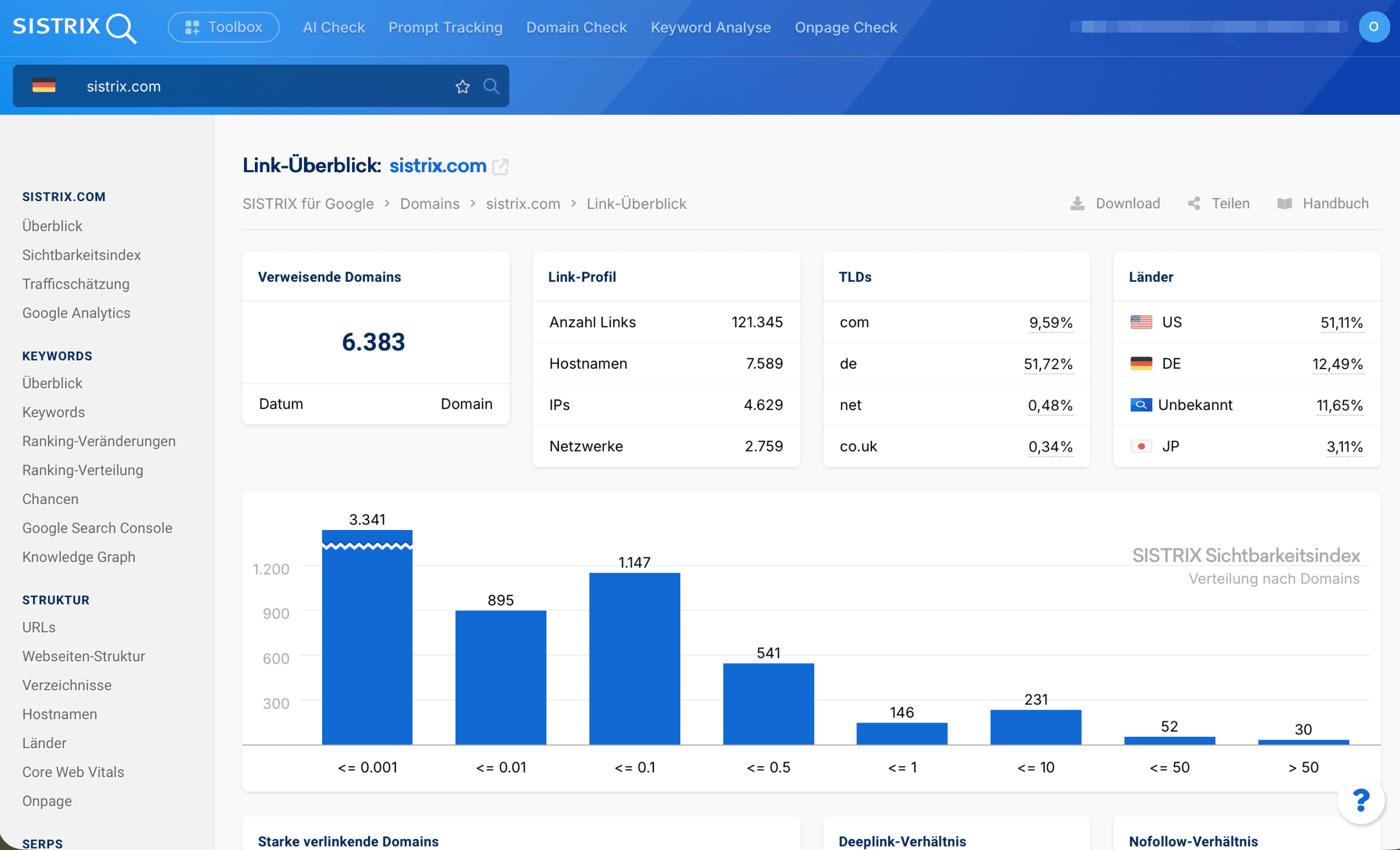Viewport: 1400px width, 850px height.
Task: Click the SISTRIX logo
Action: coord(74,27)
